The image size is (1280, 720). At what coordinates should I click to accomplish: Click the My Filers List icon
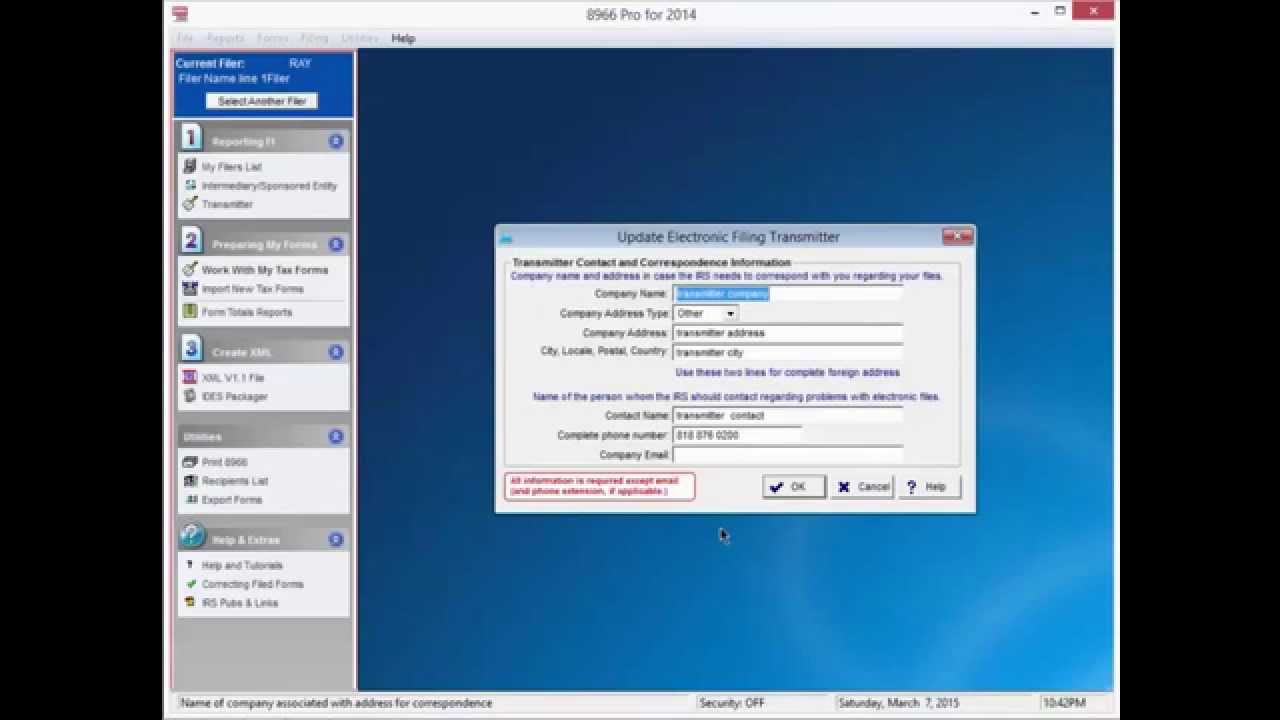coord(190,167)
